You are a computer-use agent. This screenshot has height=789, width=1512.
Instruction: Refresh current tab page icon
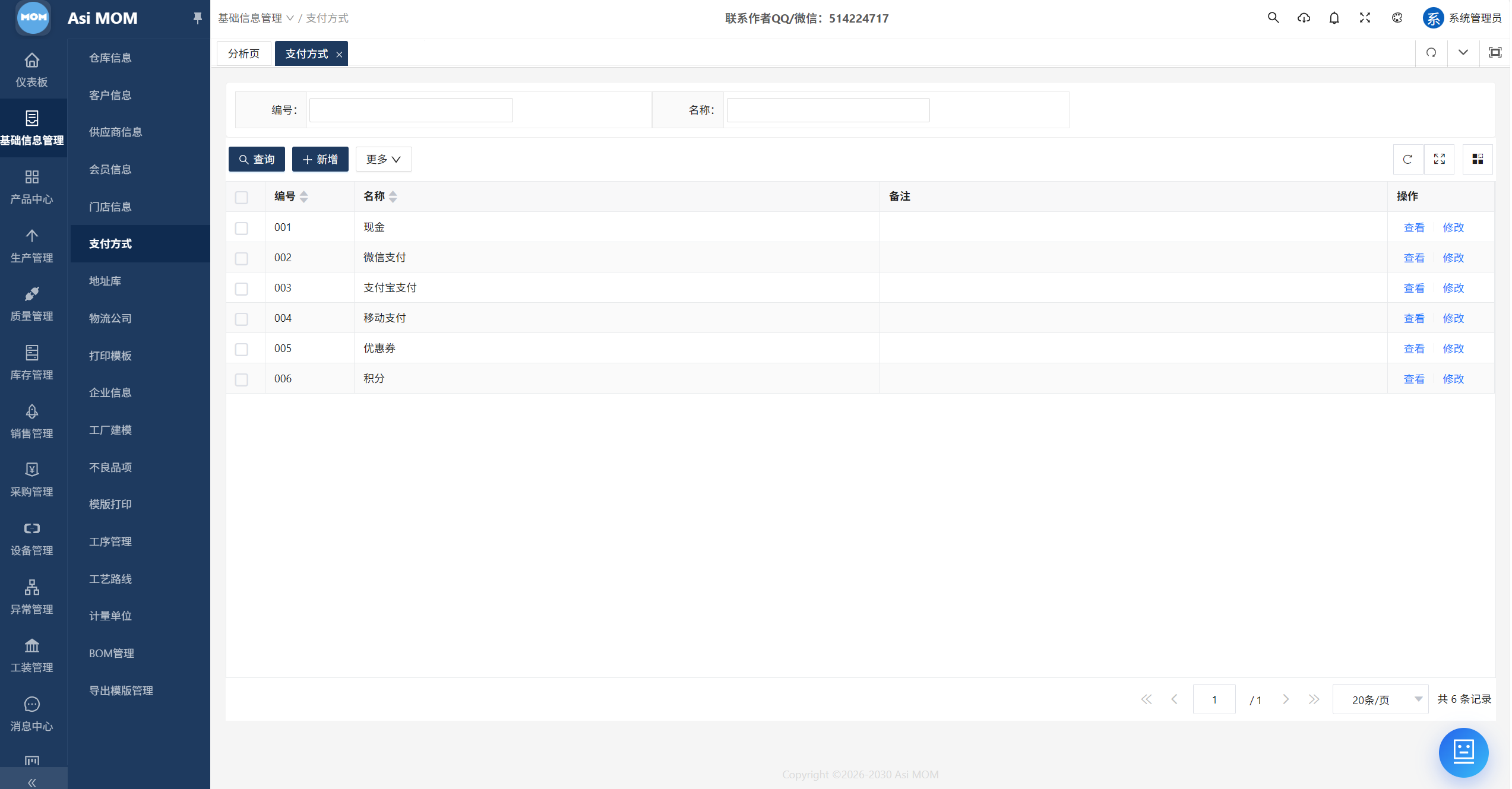point(1431,53)
